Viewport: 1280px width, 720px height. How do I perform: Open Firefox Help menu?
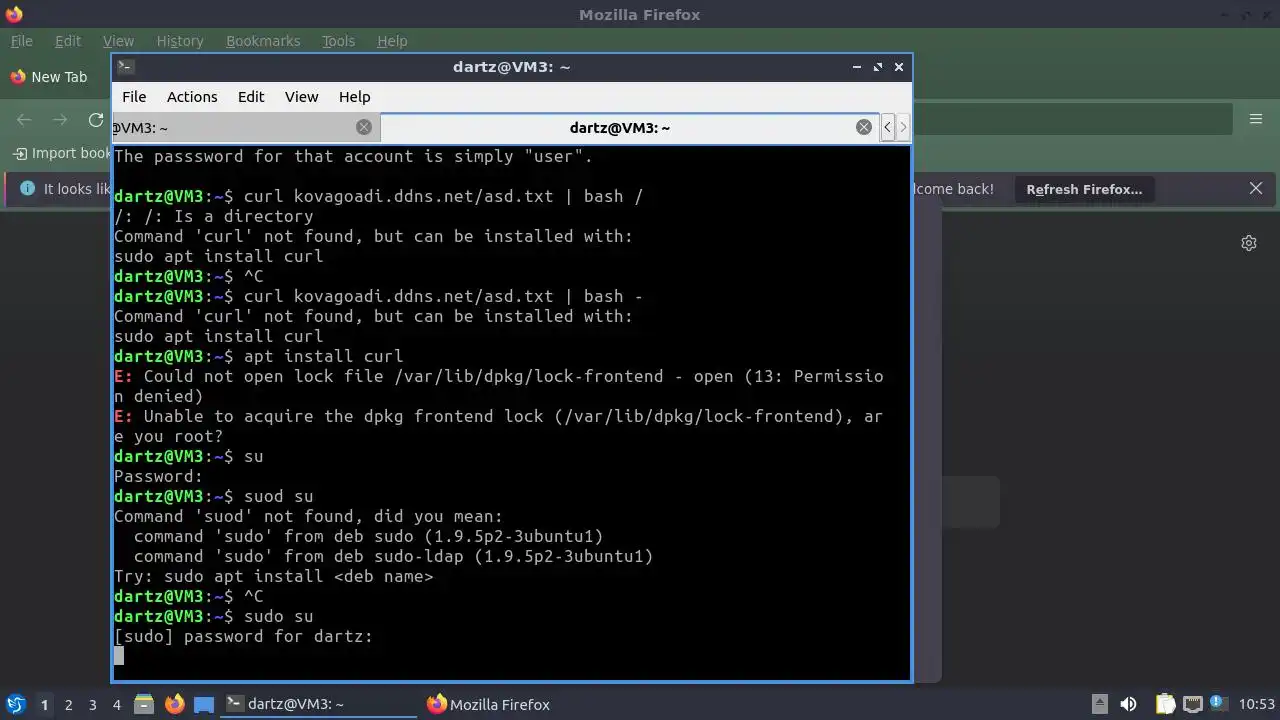392,41
